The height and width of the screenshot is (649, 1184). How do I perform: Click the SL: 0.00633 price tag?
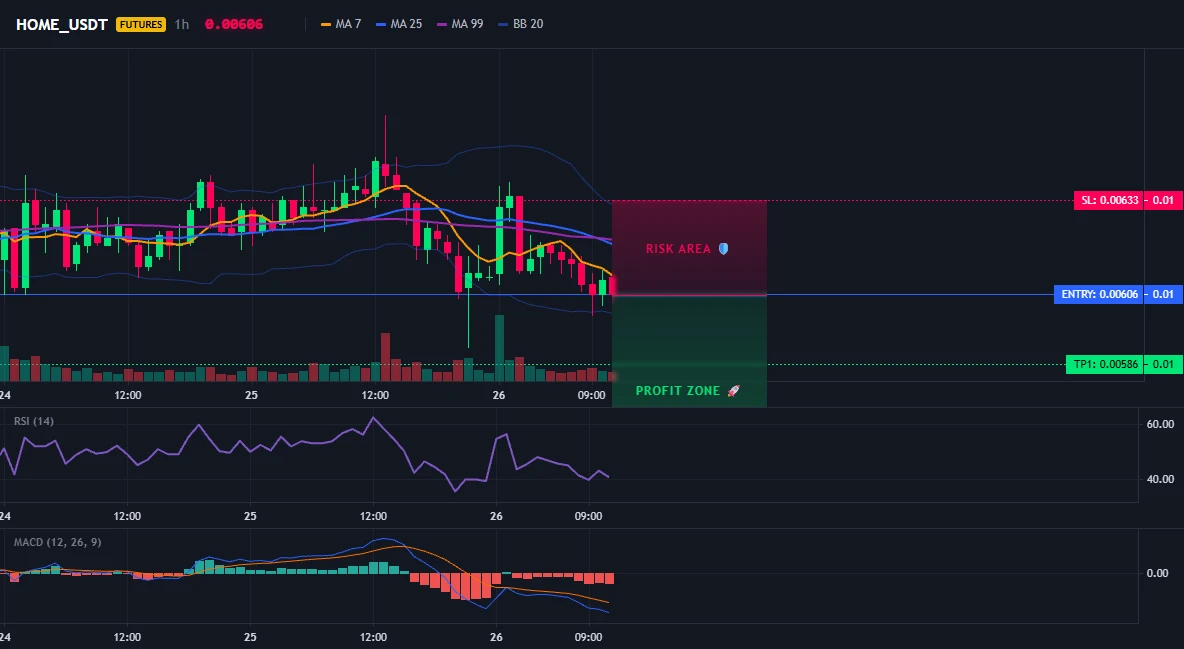[x=1108, y=200]
